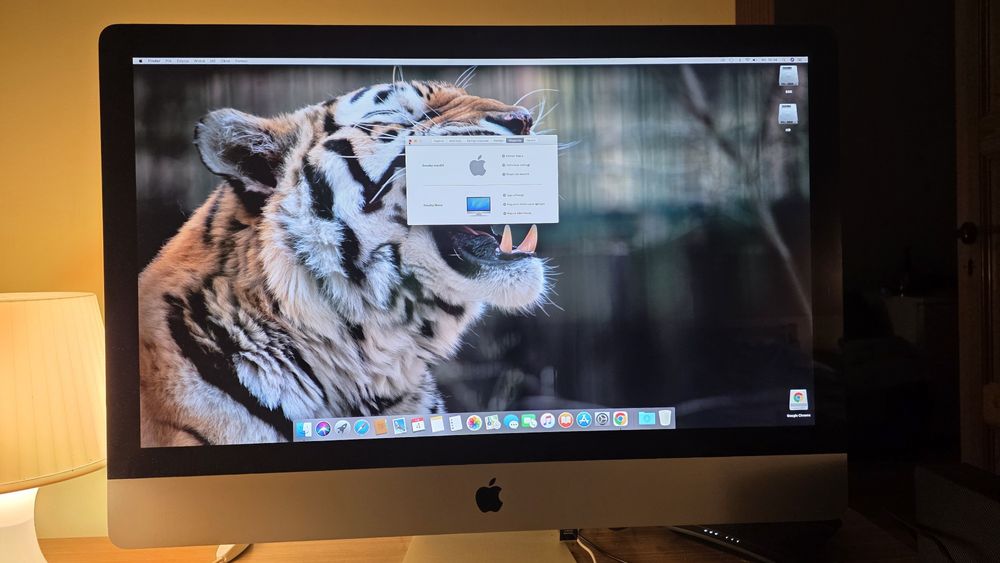Open the middle link beside the Apple logo
The image size is (1000, 563).
516,165
